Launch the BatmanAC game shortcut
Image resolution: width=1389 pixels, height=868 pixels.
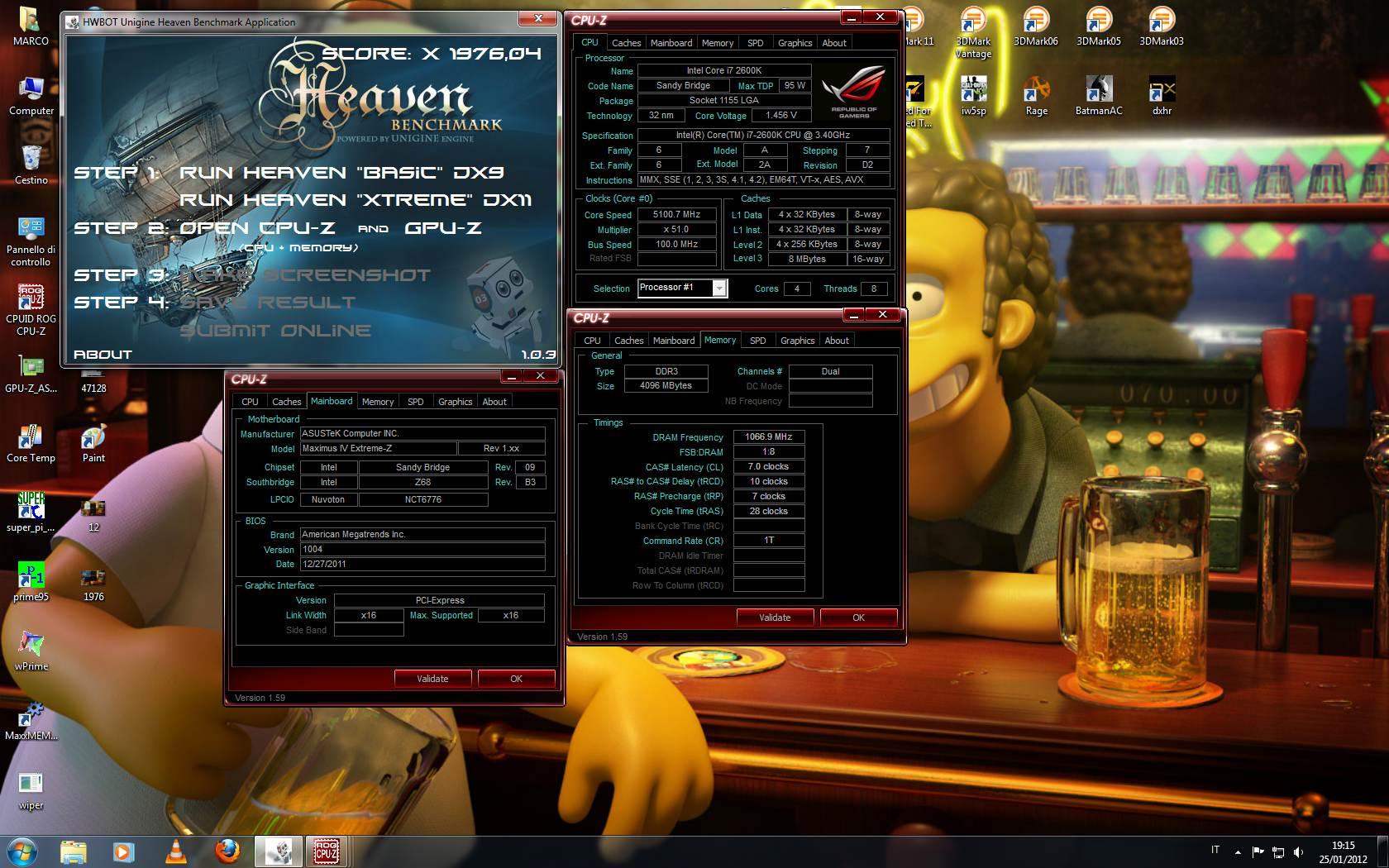[1099, 95]
